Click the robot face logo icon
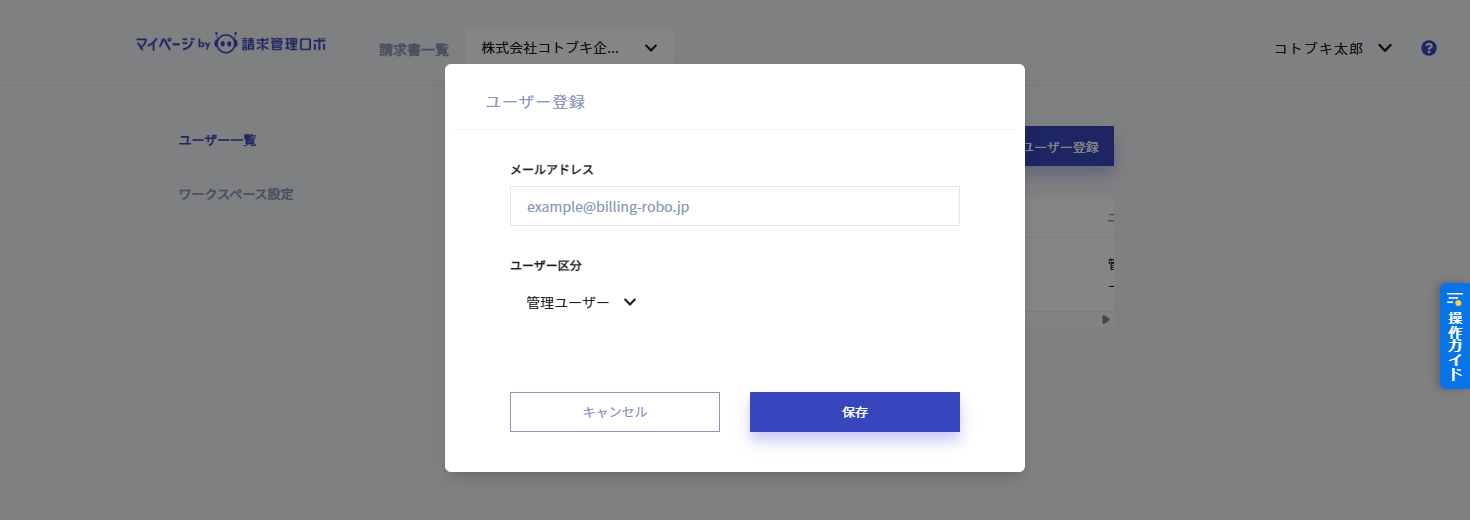 click(226, 44)
